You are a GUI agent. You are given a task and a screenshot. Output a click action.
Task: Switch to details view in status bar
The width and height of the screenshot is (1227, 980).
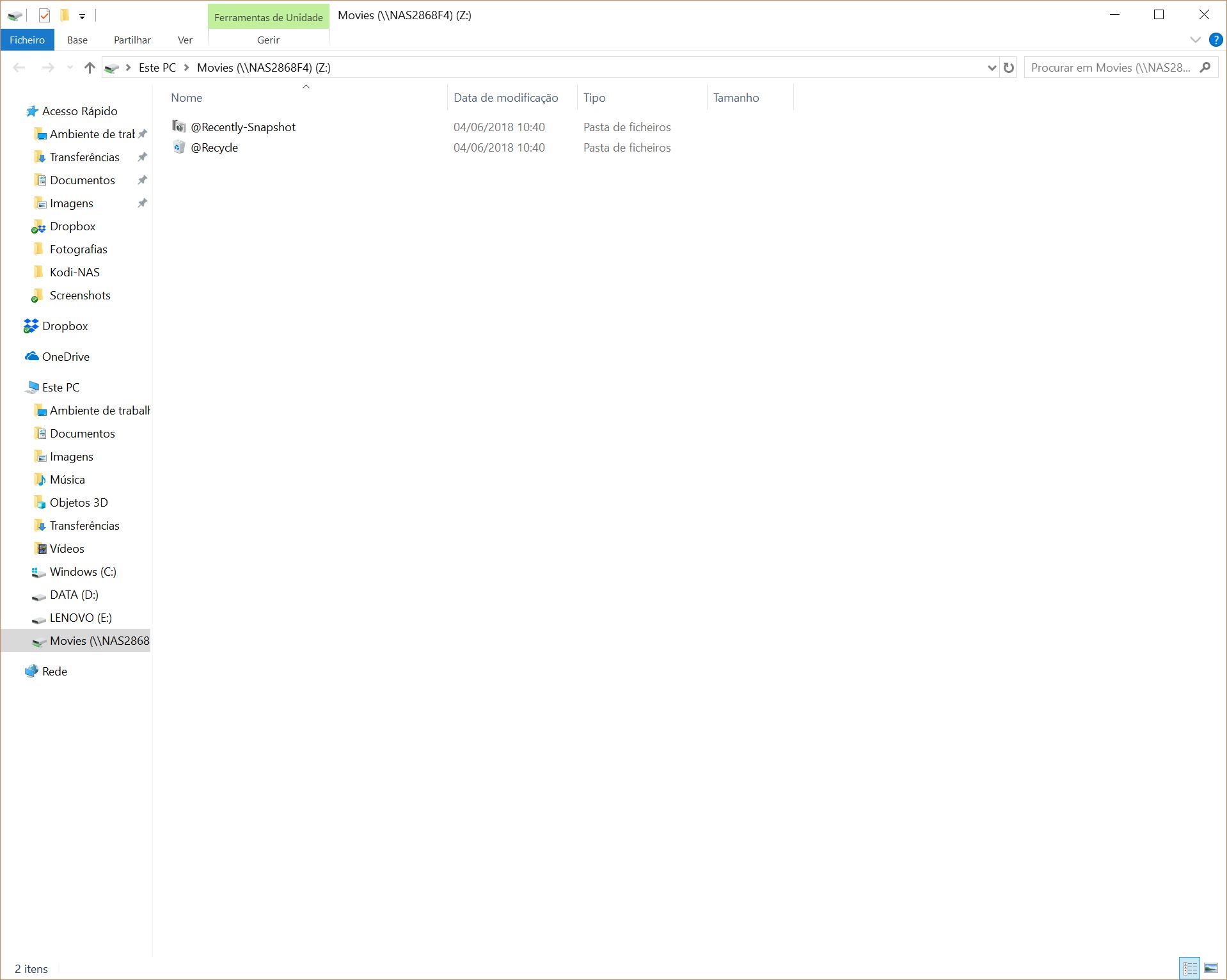click(x=1190, y=968)
